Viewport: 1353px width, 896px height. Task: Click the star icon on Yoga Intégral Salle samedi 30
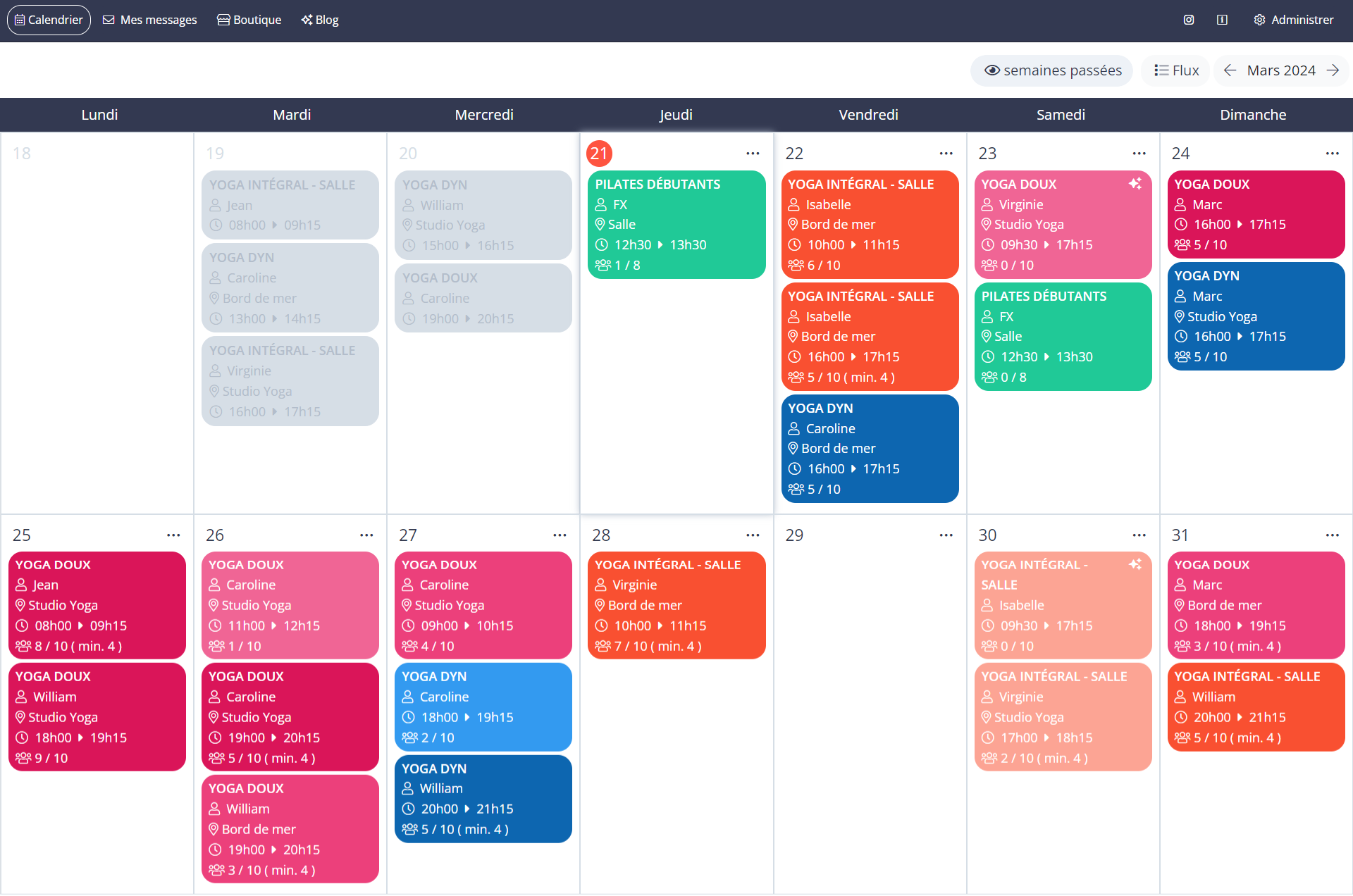click(1135, 563)
